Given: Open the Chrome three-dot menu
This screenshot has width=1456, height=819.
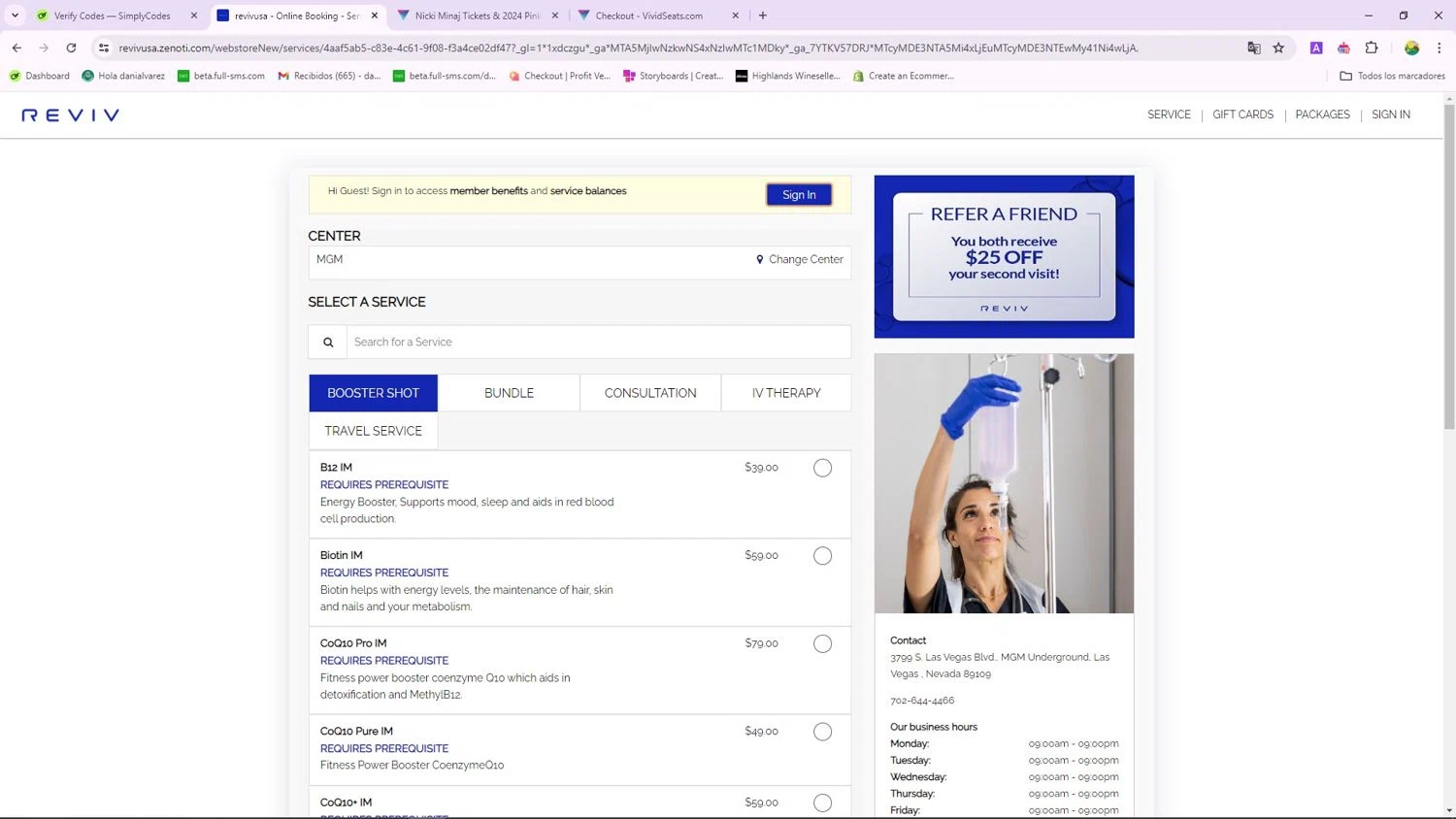Looking at the screenshot, I should [1439, 48].
